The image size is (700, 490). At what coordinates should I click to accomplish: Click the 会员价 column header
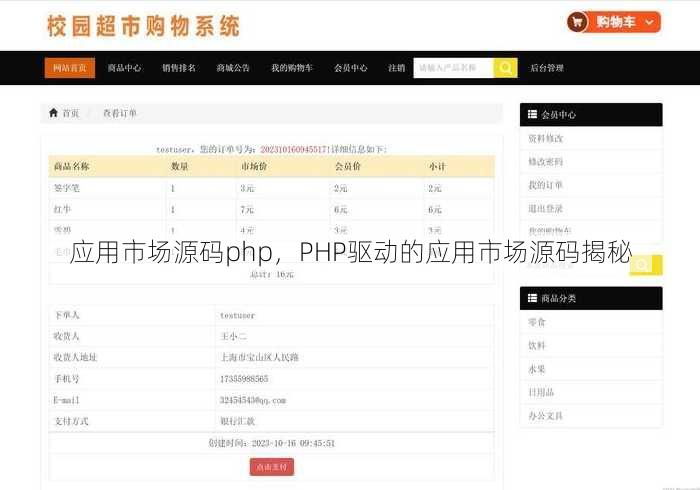(348, 166)
